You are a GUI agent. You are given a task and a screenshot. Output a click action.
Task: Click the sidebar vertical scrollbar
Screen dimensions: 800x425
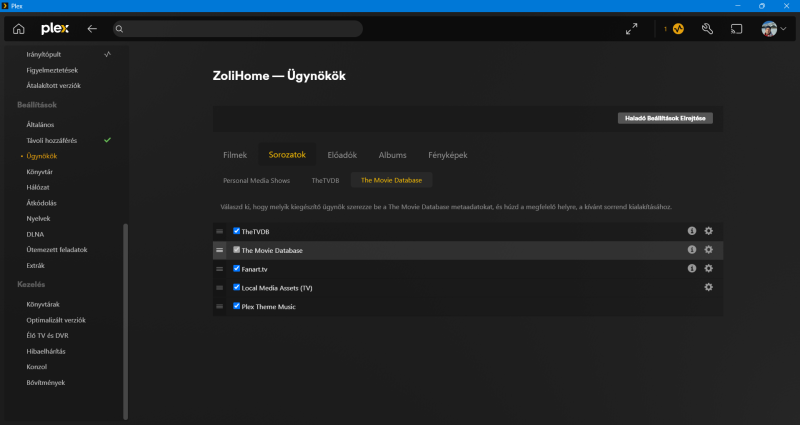(126, 321)
